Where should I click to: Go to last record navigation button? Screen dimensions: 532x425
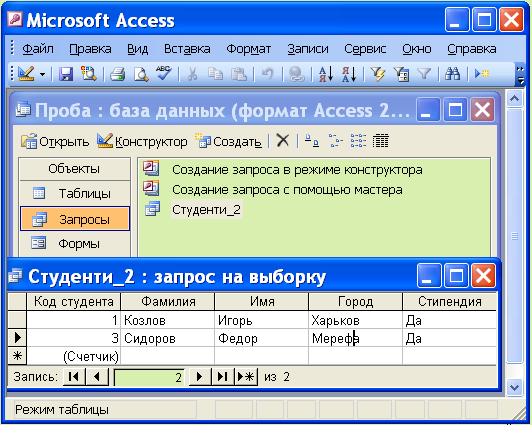click(223, 376)
